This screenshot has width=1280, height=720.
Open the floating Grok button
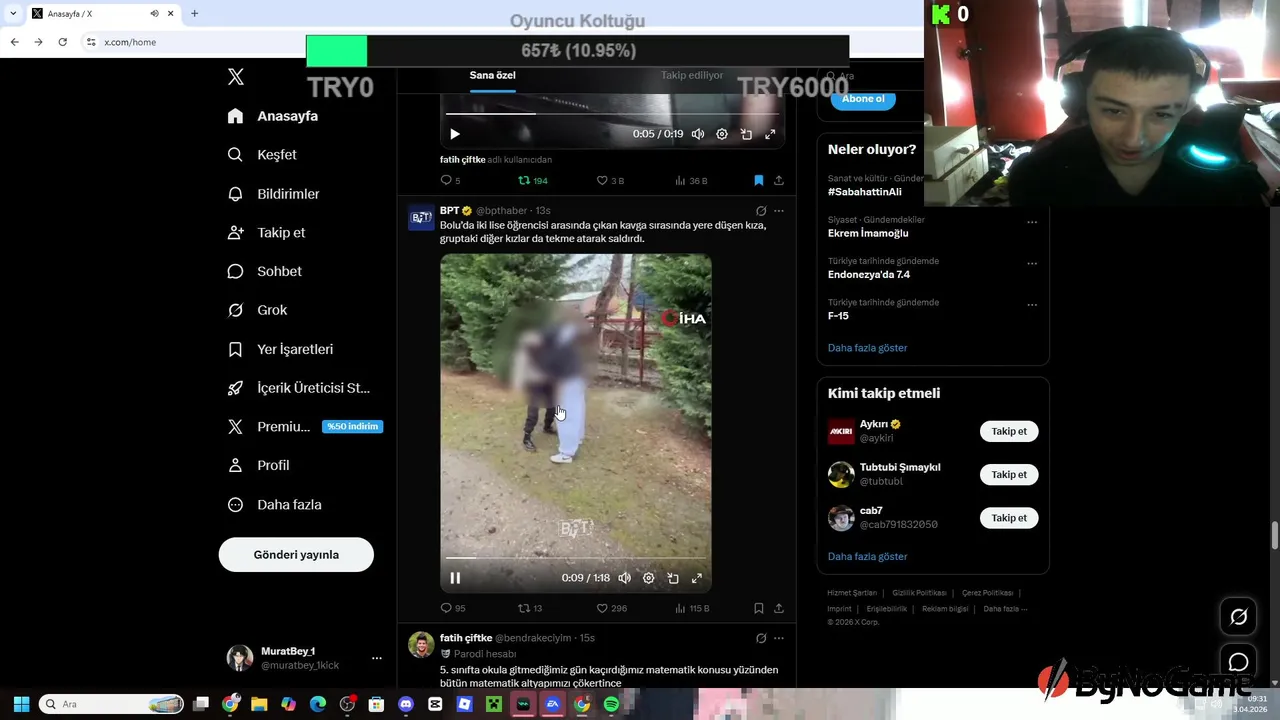[1238, 617]
